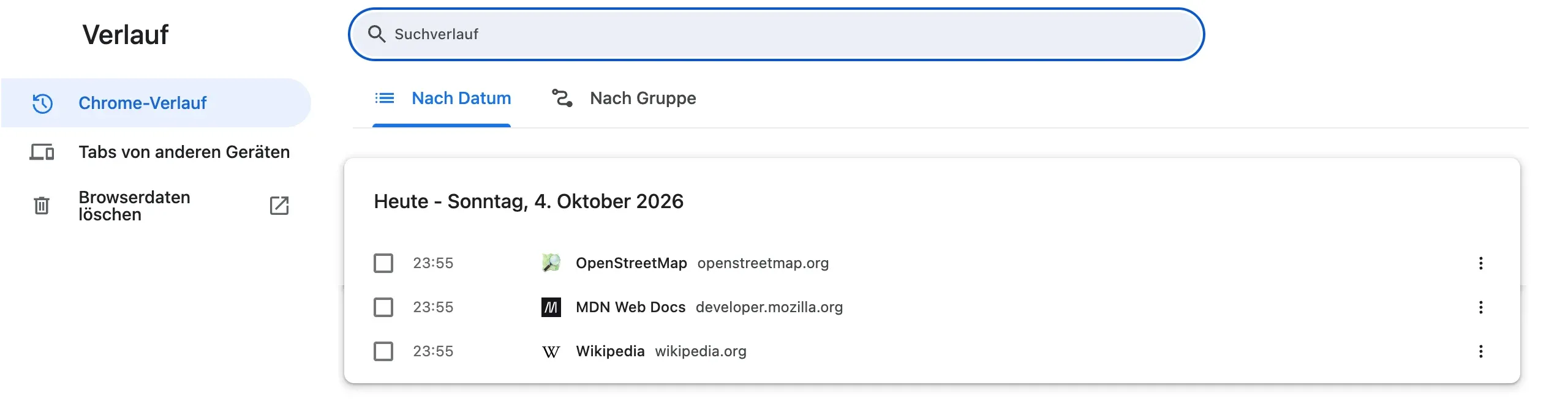
Task: Click the openstreetmap.org domain text
Action: (x=763, y=263)
